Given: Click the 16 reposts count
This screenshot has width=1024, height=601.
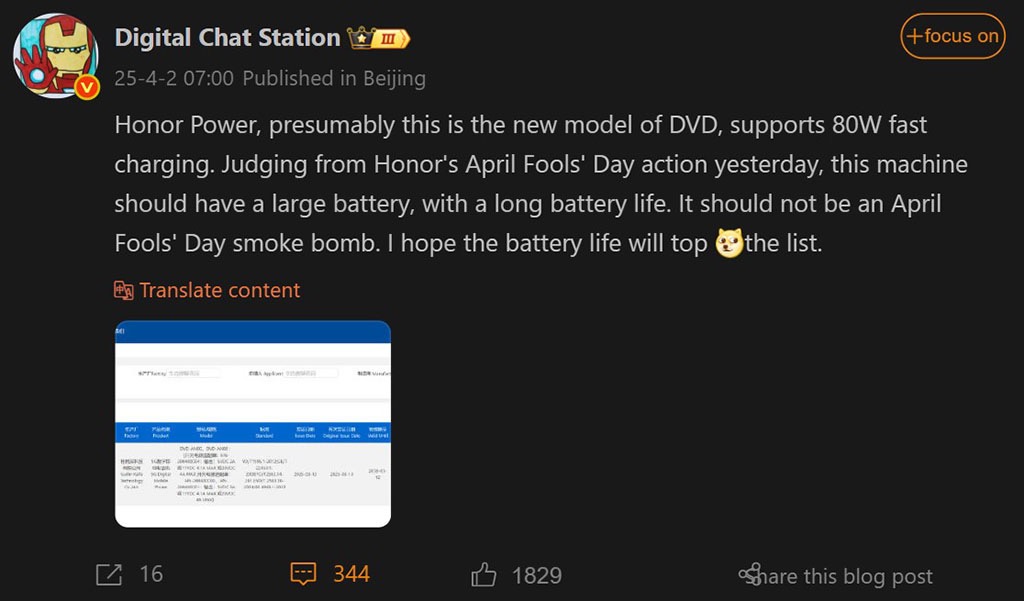Looking at the screenshot, I should click(x=151, y=574).
